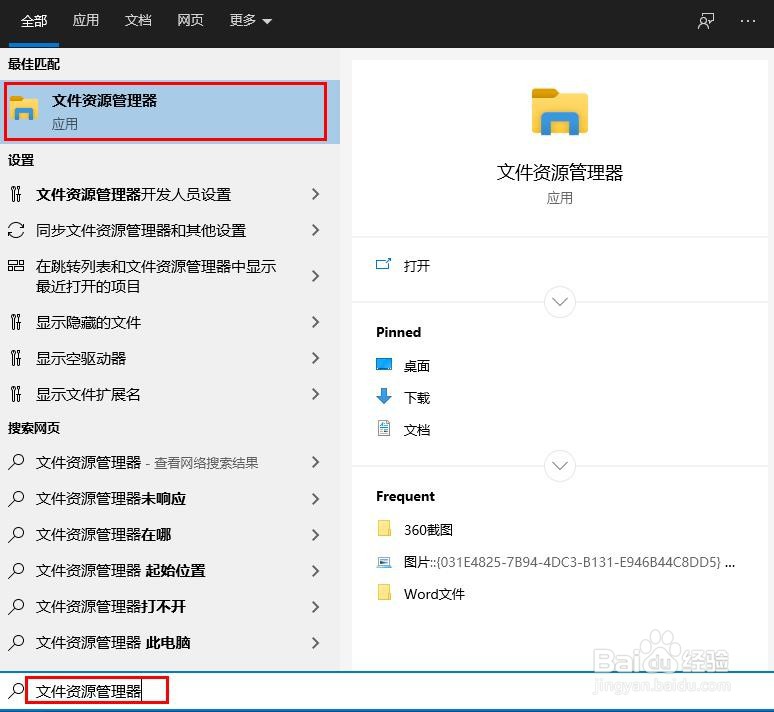
Task: Click sync icon beside 同步文件资源管理器和其他设置
Action: coord(16,230)
